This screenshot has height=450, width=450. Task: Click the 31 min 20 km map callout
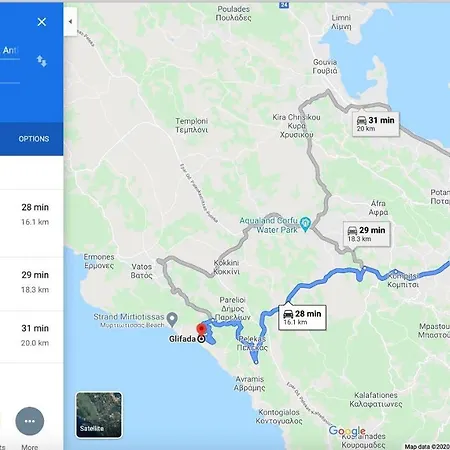click(376, 124)
